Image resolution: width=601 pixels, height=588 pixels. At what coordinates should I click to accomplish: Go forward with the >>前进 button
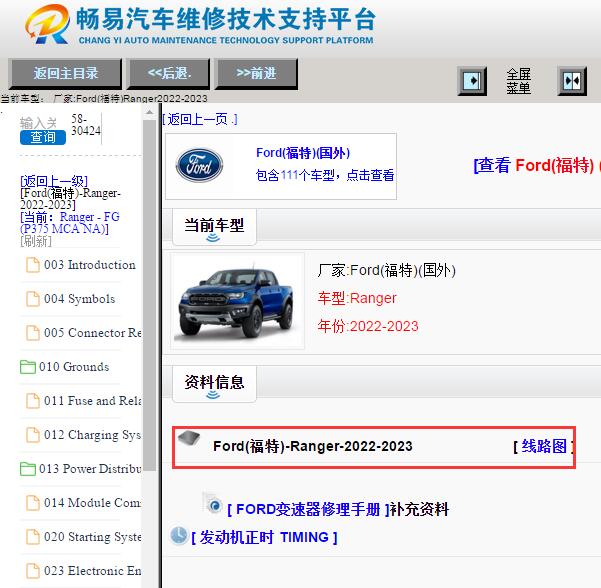[x=256, y=73]
